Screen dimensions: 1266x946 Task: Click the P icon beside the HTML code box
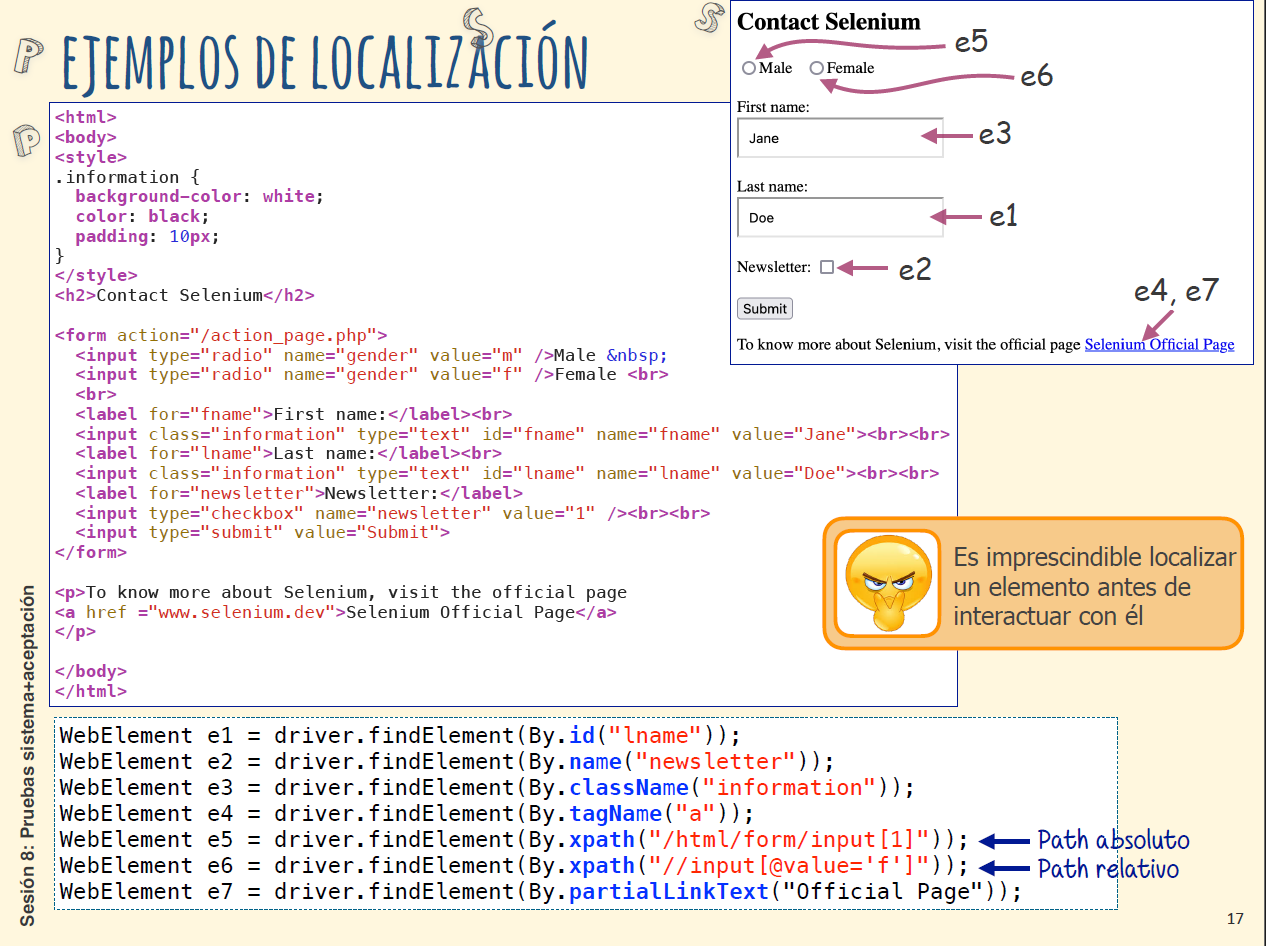click(27, 141)
